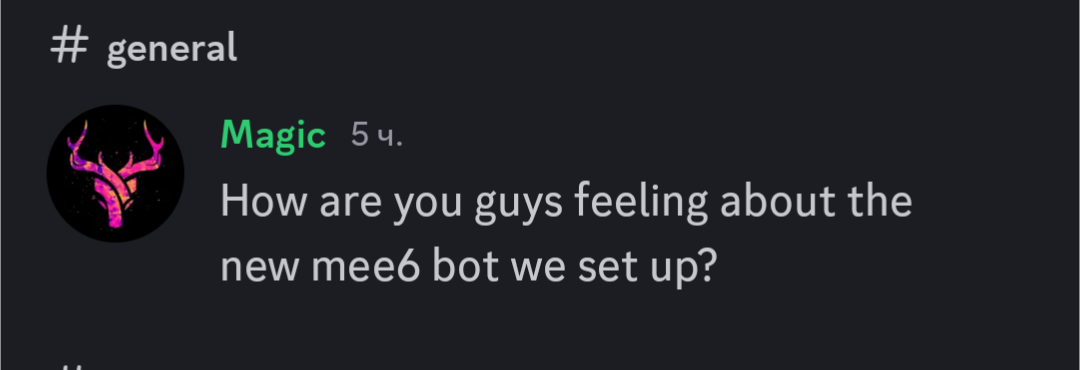The image size is (1080, 370).
Task: Click the word bot in Magic's message
Action: coord(466,267)
